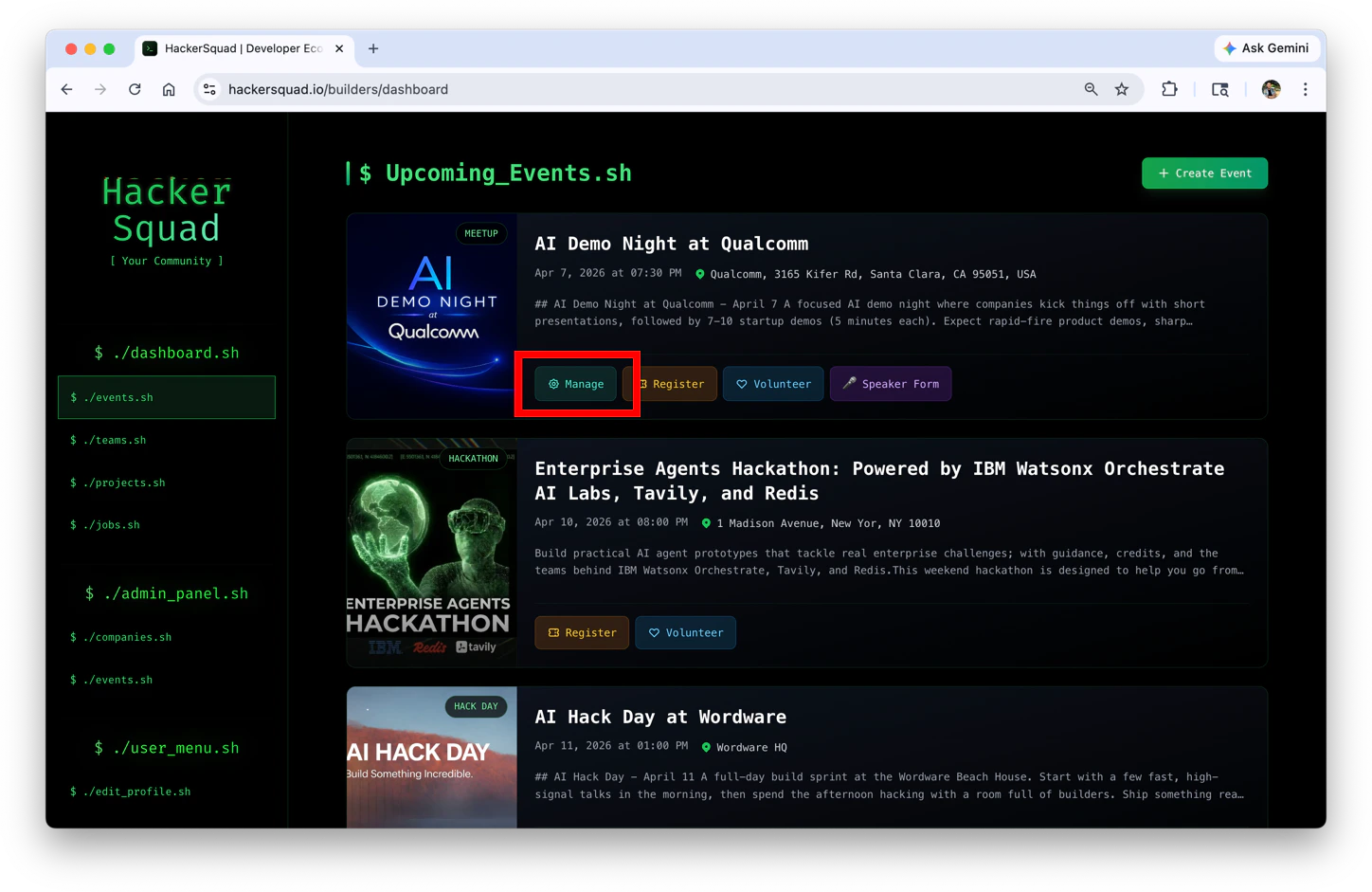The height and width of the screenshot is (892, 1372).
Task: Click the $ ./admin_panel.sh heading
Action: [x=167, y=593]
